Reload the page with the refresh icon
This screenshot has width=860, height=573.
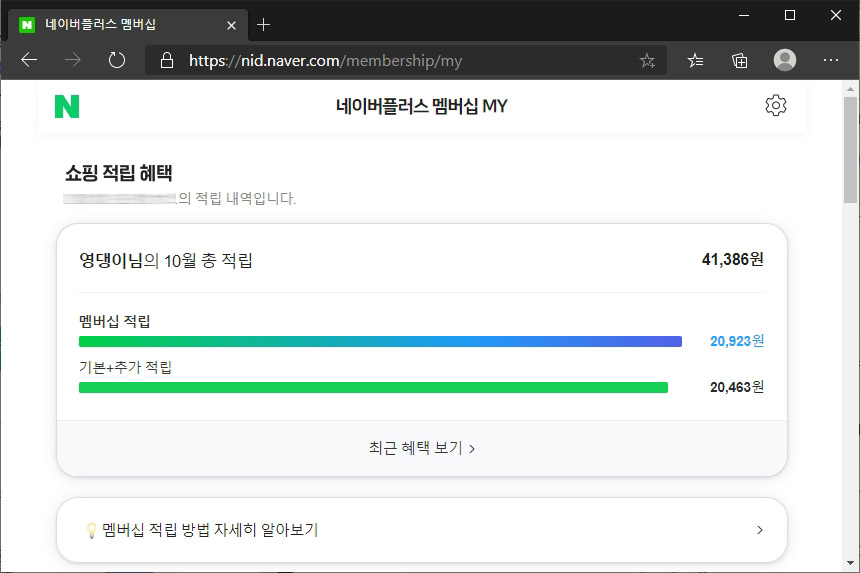116,60
